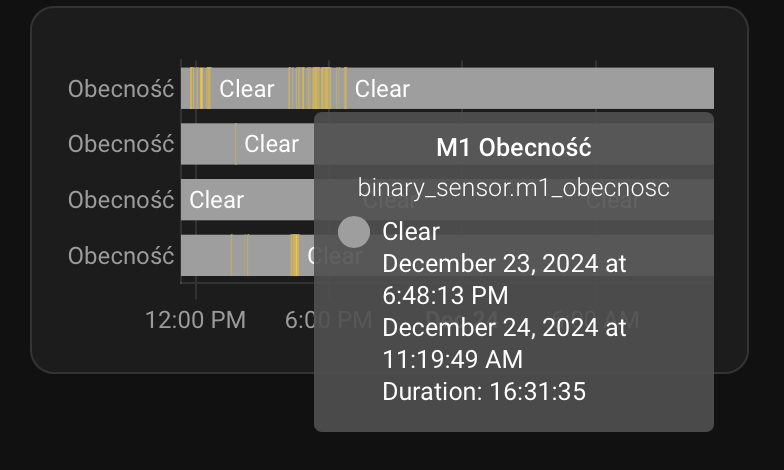Select the third row's leftmost Clear segment
This screenshot has width=784, height=470.
coord(217,200)
